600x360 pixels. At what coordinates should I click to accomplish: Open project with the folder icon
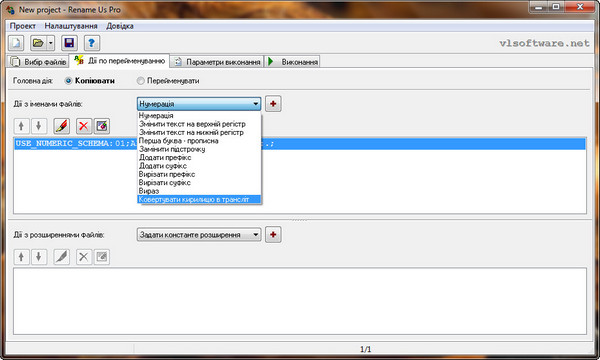click(x=38, y=43)
